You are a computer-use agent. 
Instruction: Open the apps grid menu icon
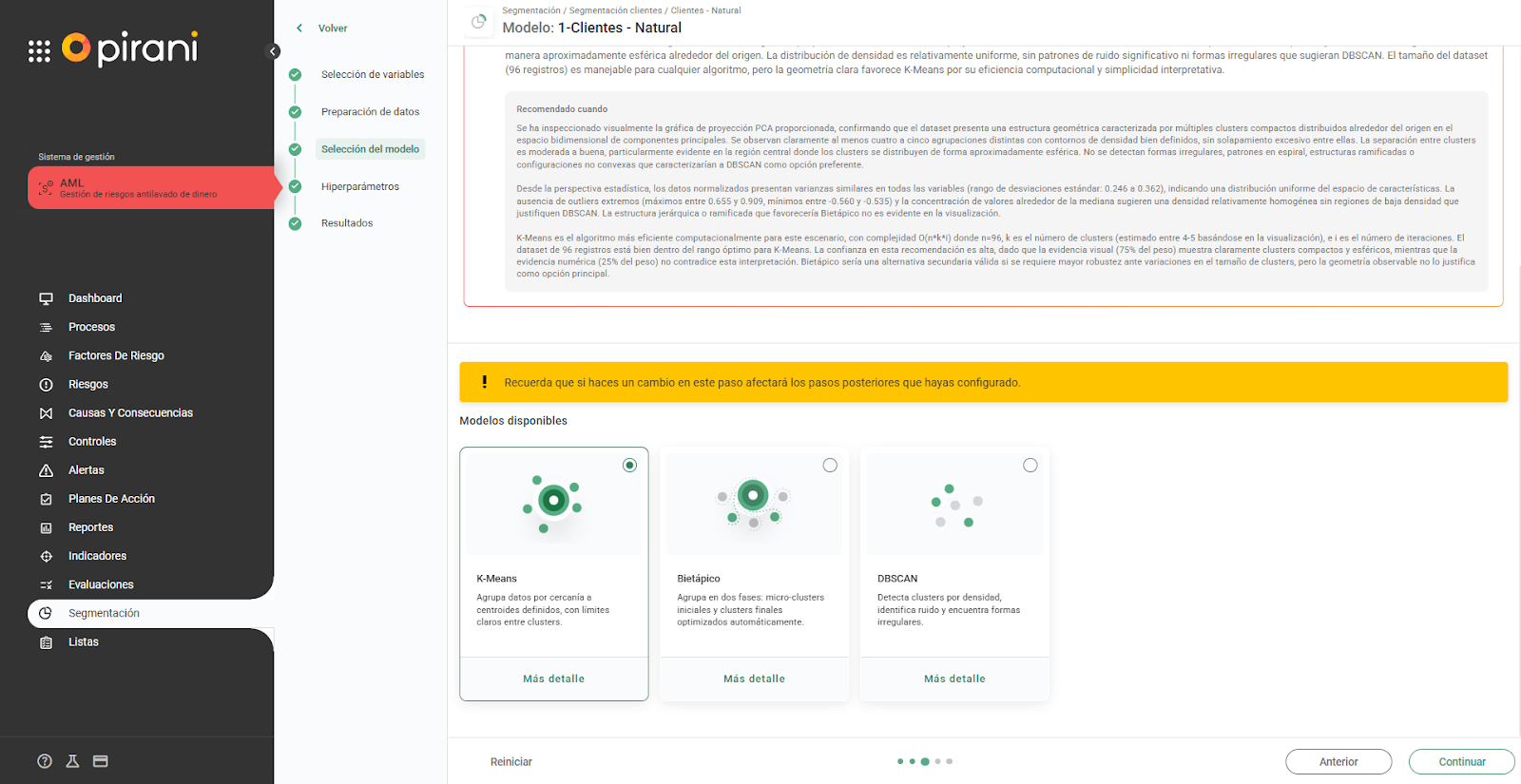(x=39, y=51)
